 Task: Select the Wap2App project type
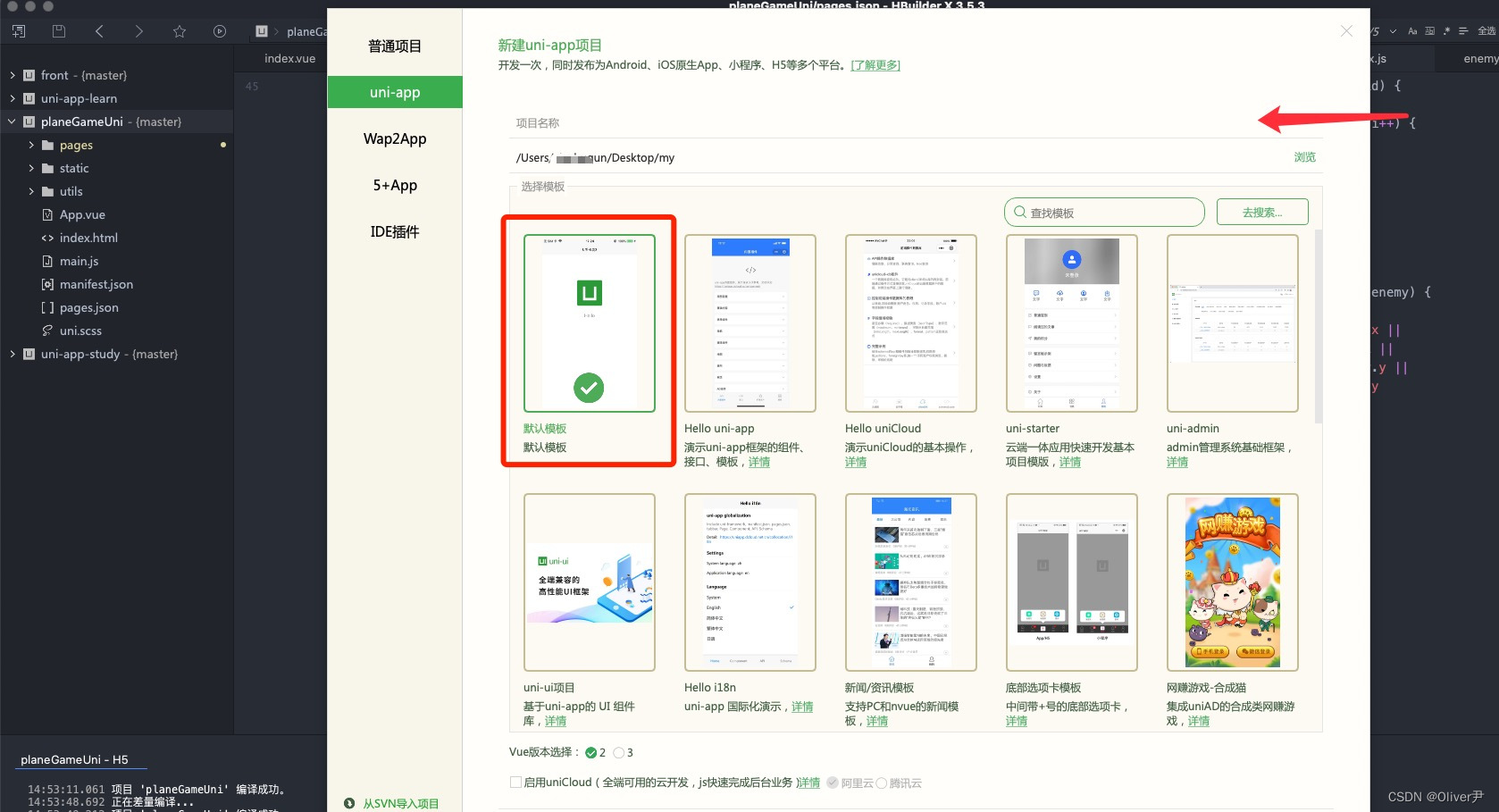tap(395, 138)
